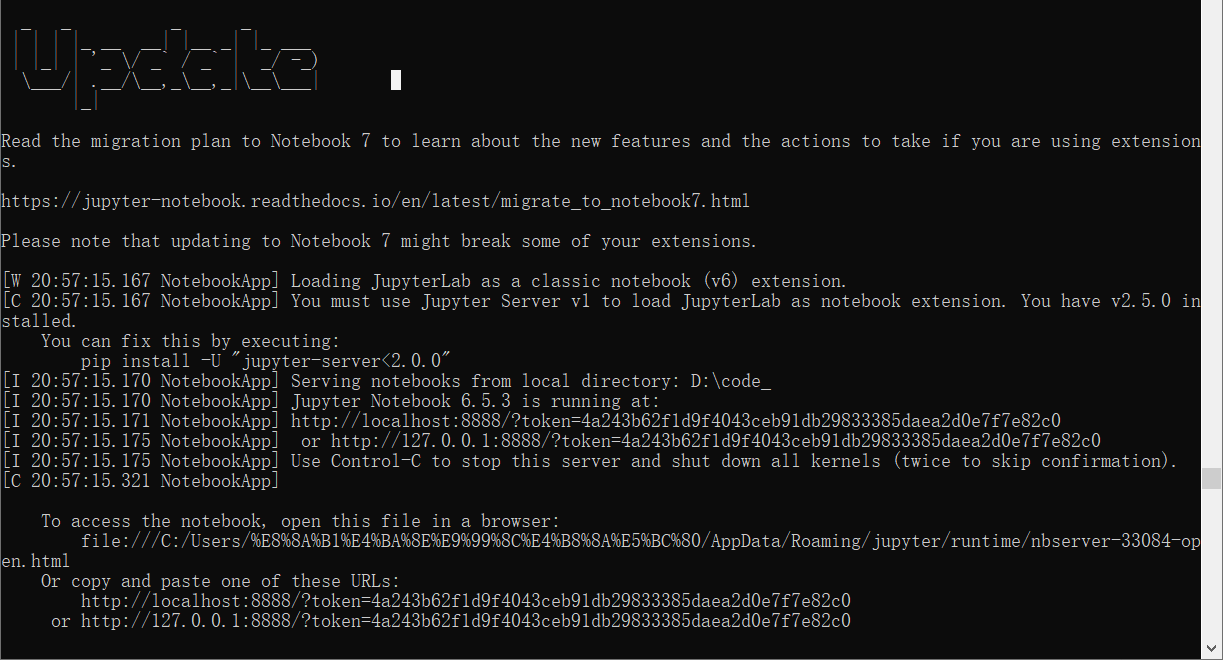Image resolution: width=1223 pixels, height=660 pixels.
Task: Click the localhost URL under 'copy and paste one of these URLs'
Action: 465,601
